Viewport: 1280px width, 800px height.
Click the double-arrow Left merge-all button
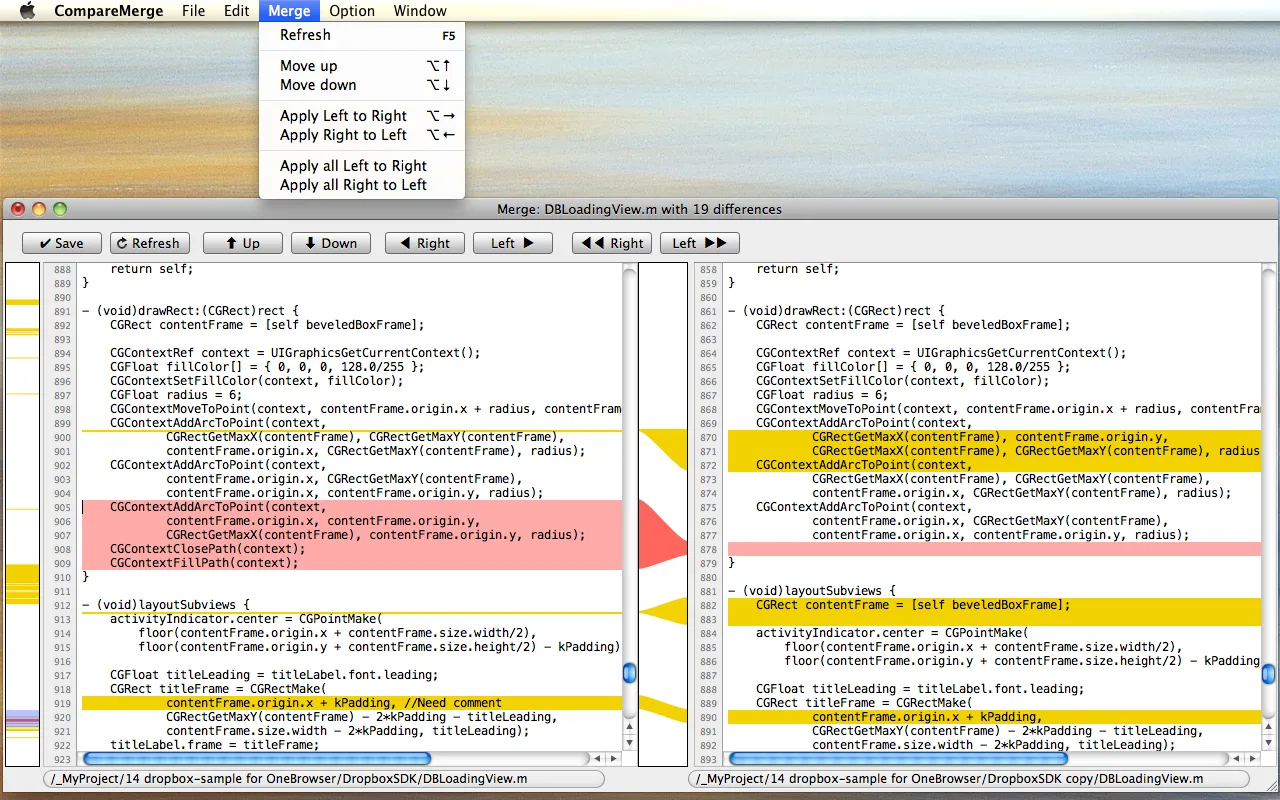[699, 242]
